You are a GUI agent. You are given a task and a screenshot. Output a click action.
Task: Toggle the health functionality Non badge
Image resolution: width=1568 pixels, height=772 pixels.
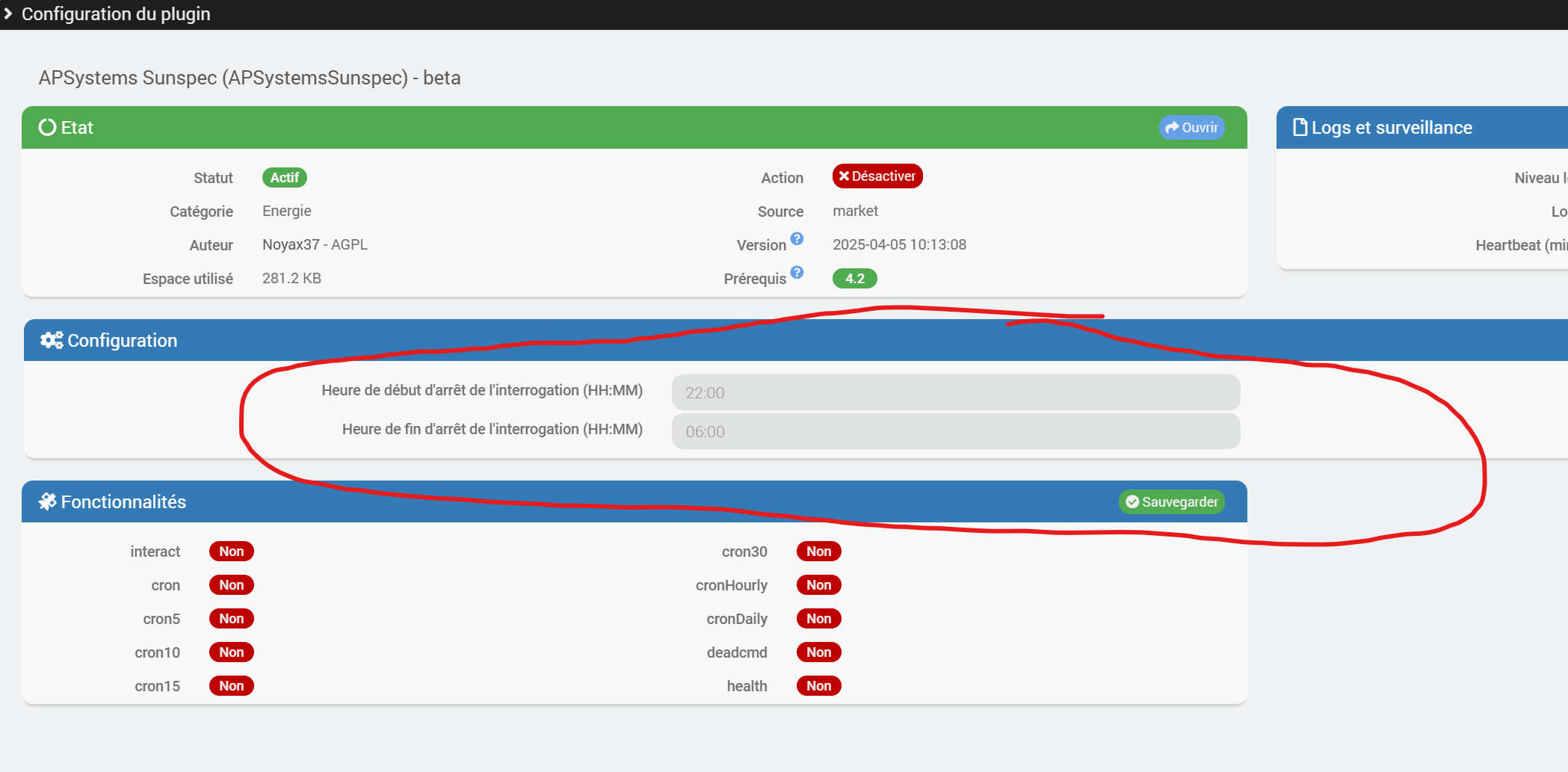(x=819, y=686)
